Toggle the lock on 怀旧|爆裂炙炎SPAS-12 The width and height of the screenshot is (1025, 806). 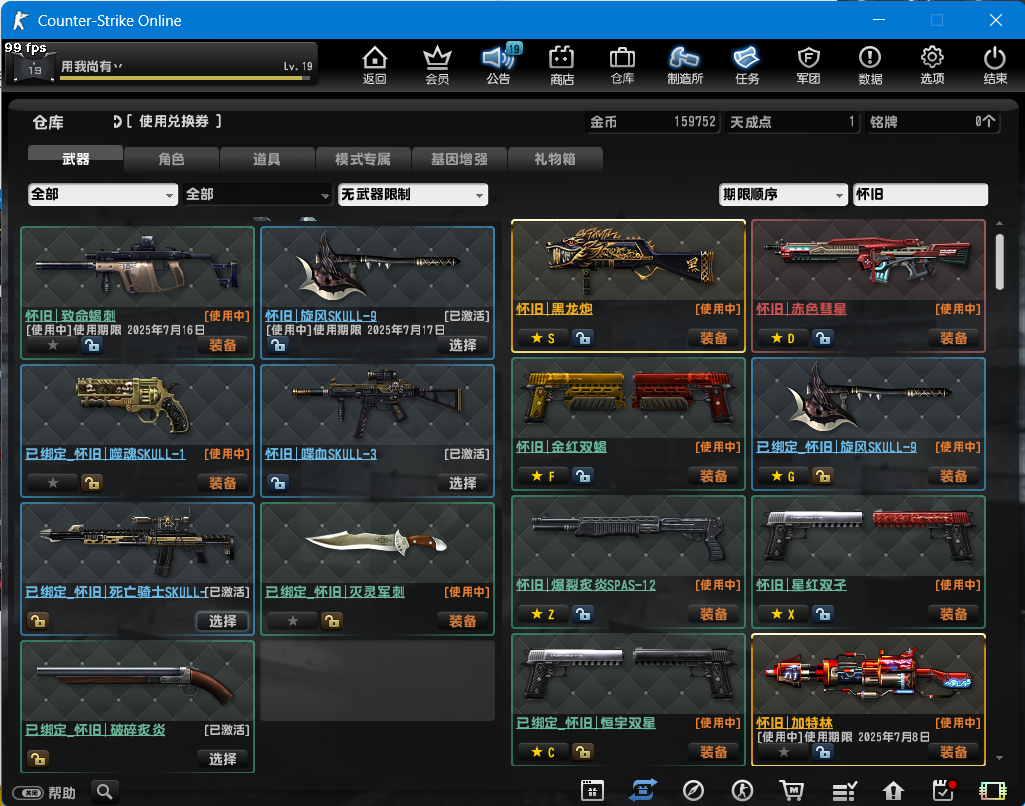coord(582,614)
